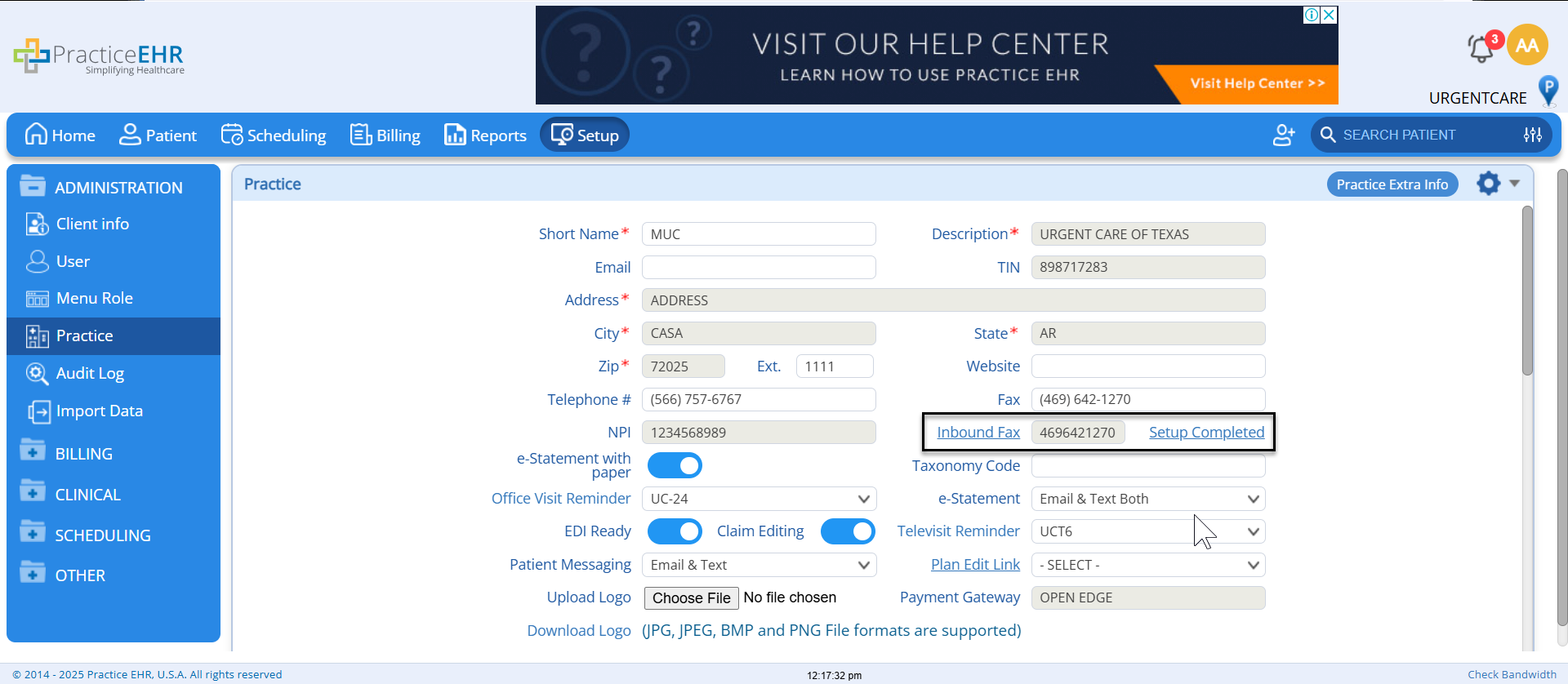This screenshot has height=684, width=1568.
Task: Toggle the Claim Editing switch
Action: tap(848, 531)
